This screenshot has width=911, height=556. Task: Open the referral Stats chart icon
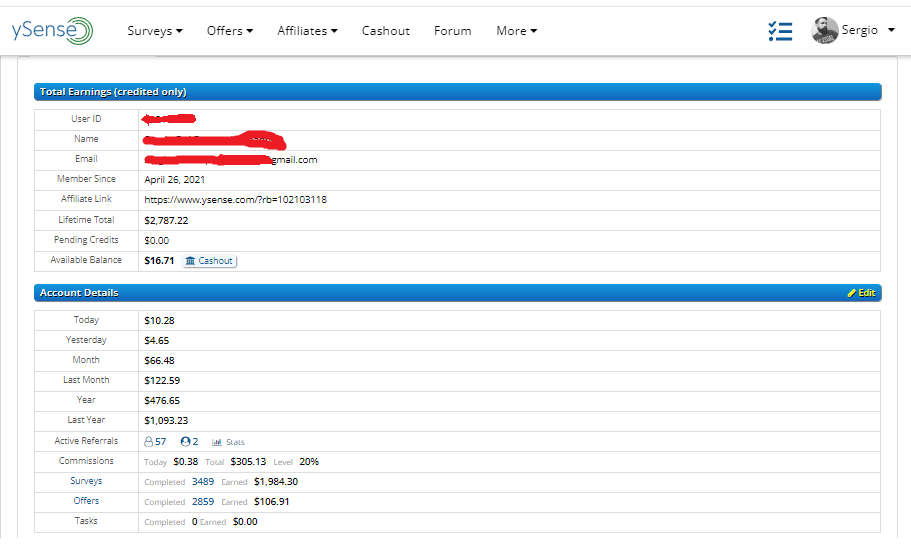217,441
